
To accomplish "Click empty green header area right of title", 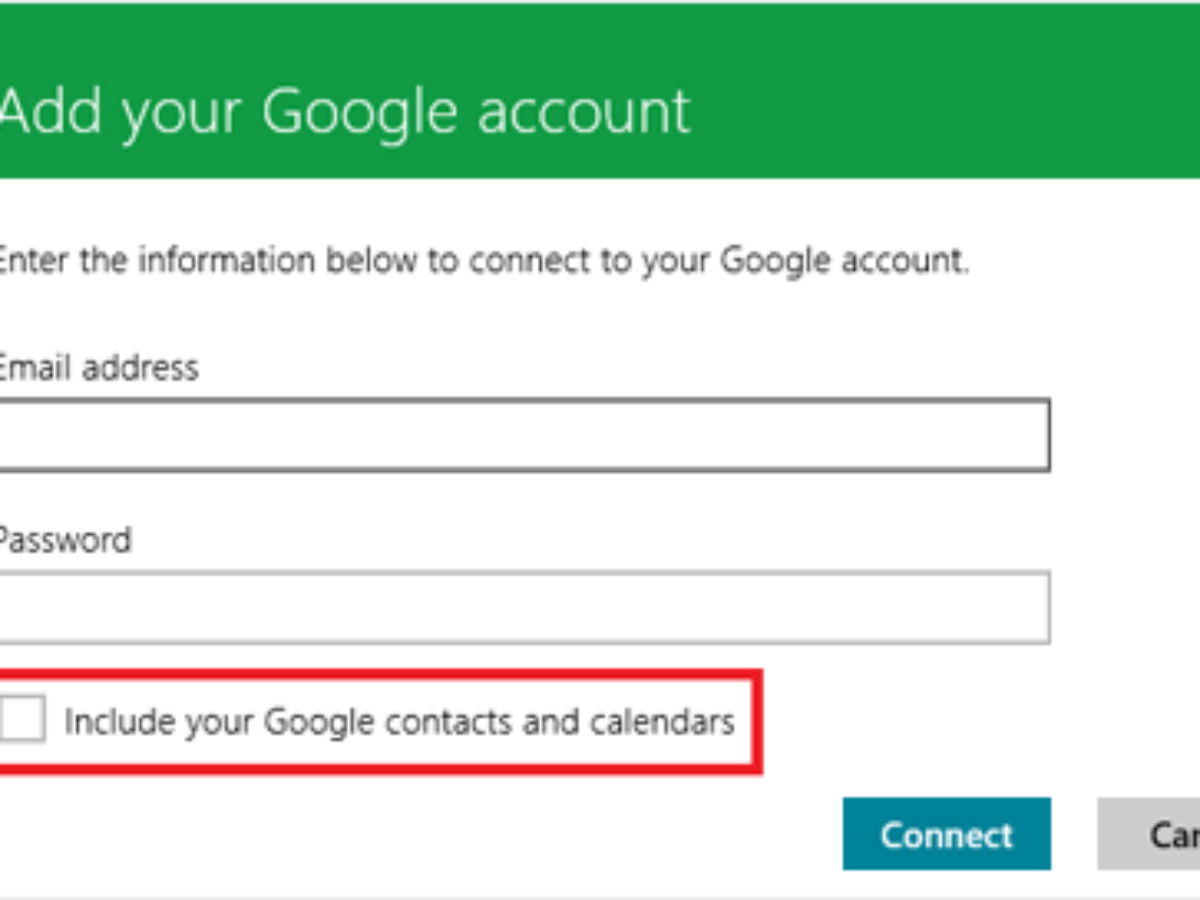I will tap(950, 100).
